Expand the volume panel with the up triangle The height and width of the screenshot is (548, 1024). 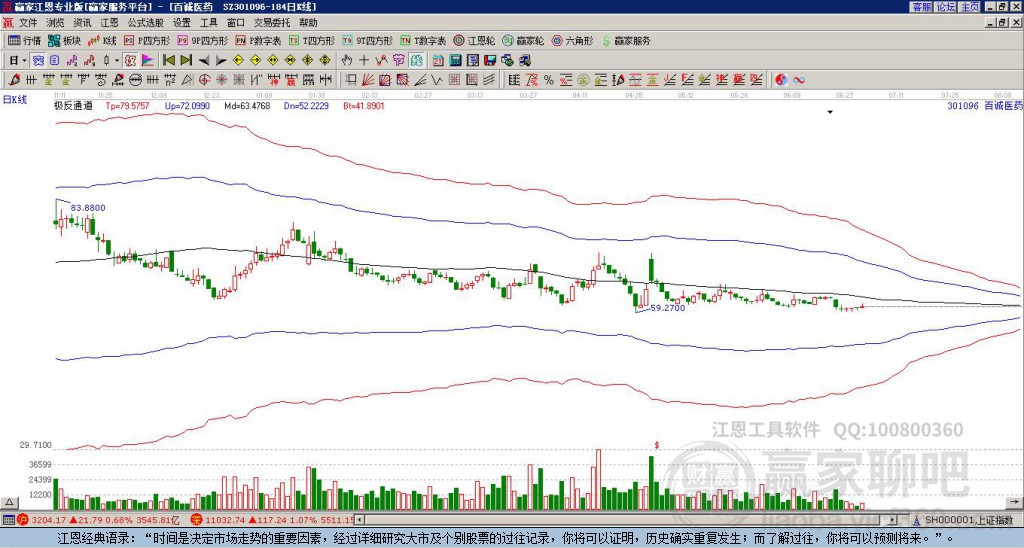pos(9,502)
